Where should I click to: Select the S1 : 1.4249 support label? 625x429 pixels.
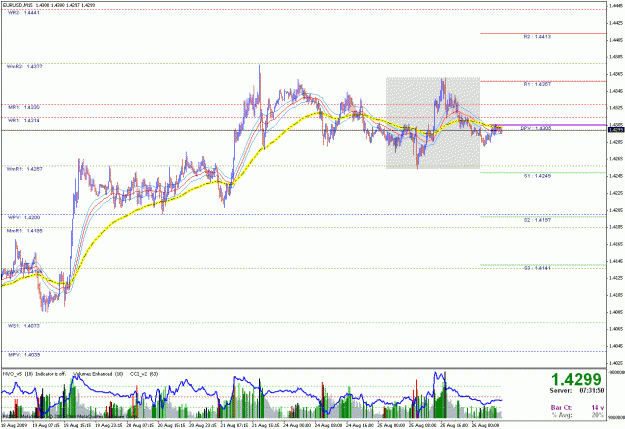coord(537,176)
